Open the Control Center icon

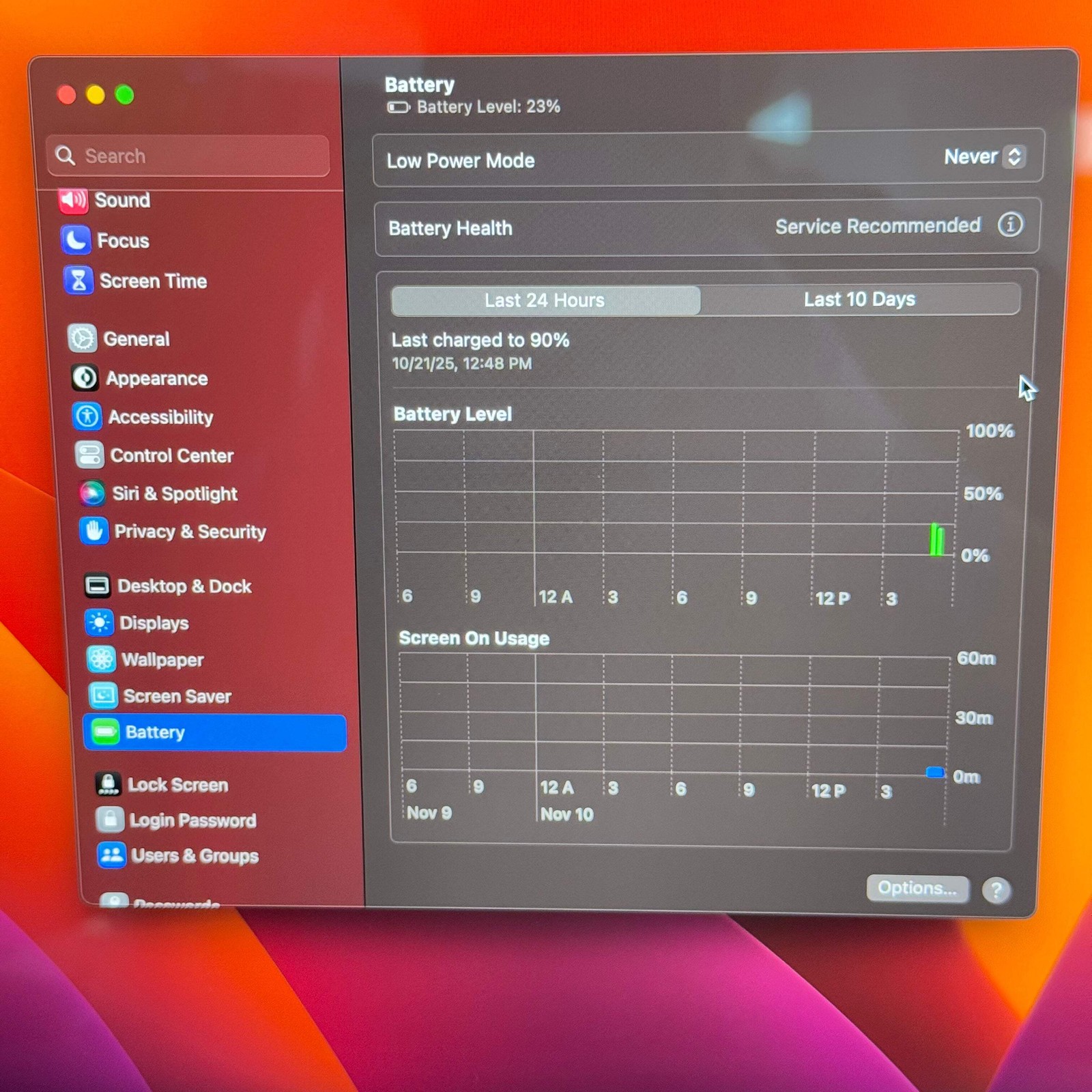click(89, 455)
